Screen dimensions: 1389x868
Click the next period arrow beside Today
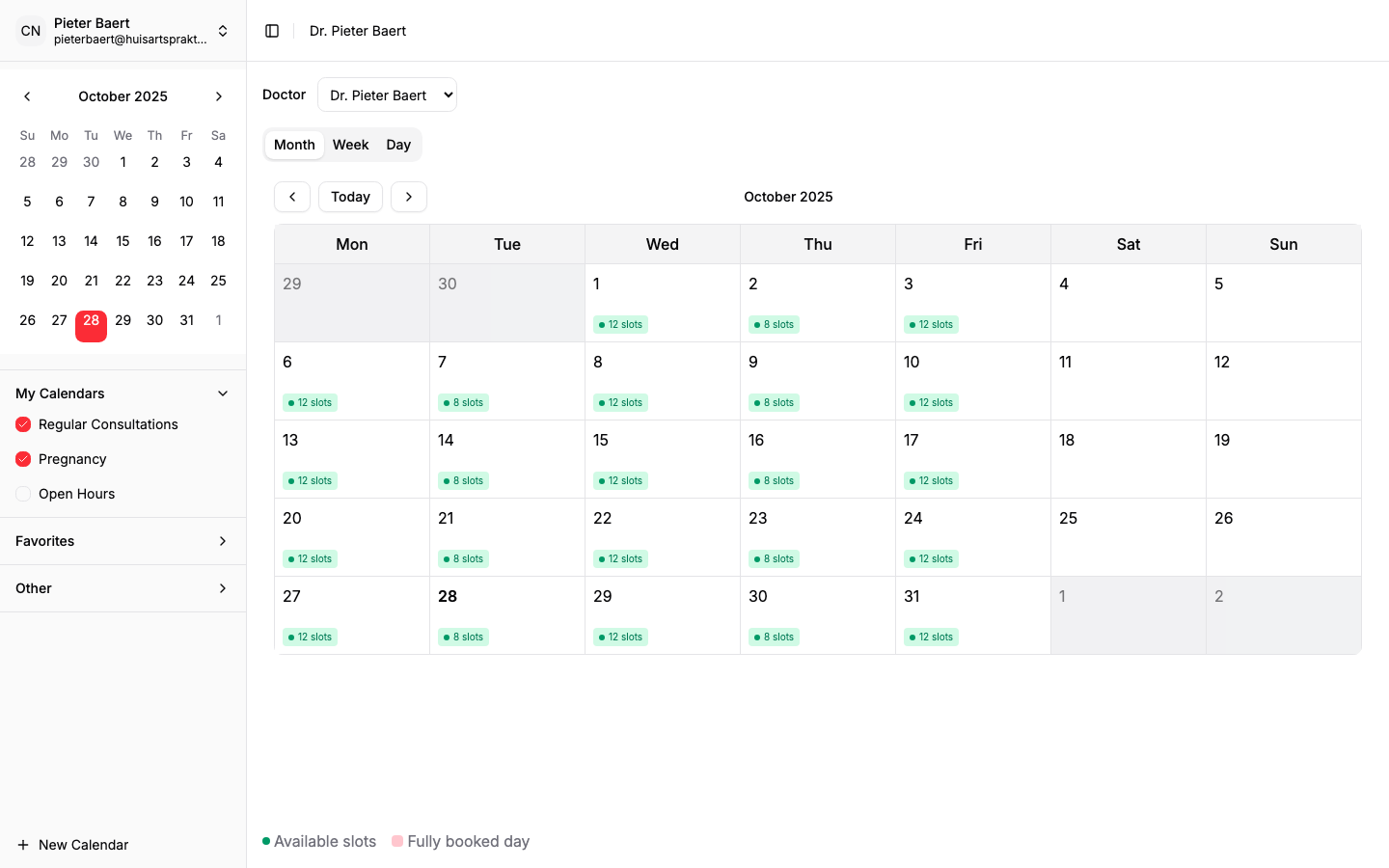pos(408,197)
